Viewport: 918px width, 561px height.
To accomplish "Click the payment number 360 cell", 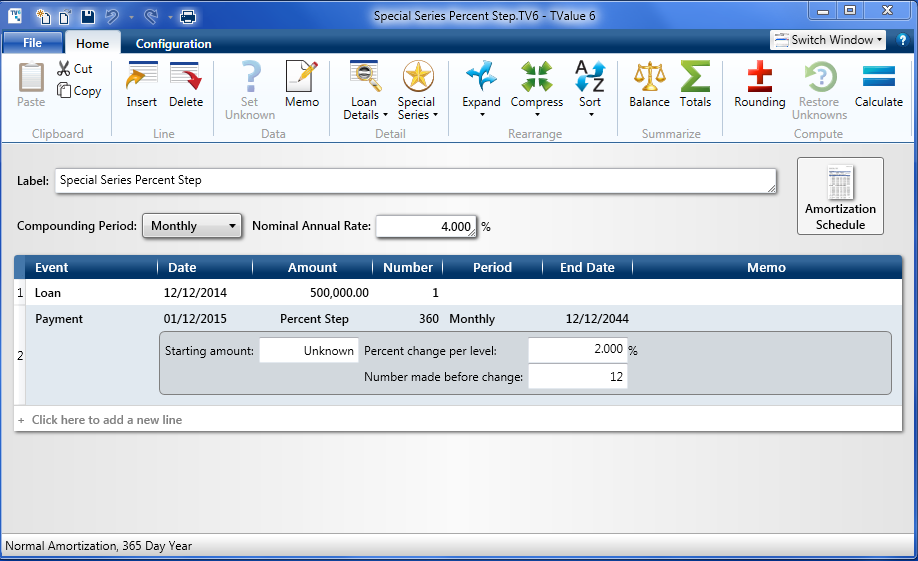I will tap(428, 319).
